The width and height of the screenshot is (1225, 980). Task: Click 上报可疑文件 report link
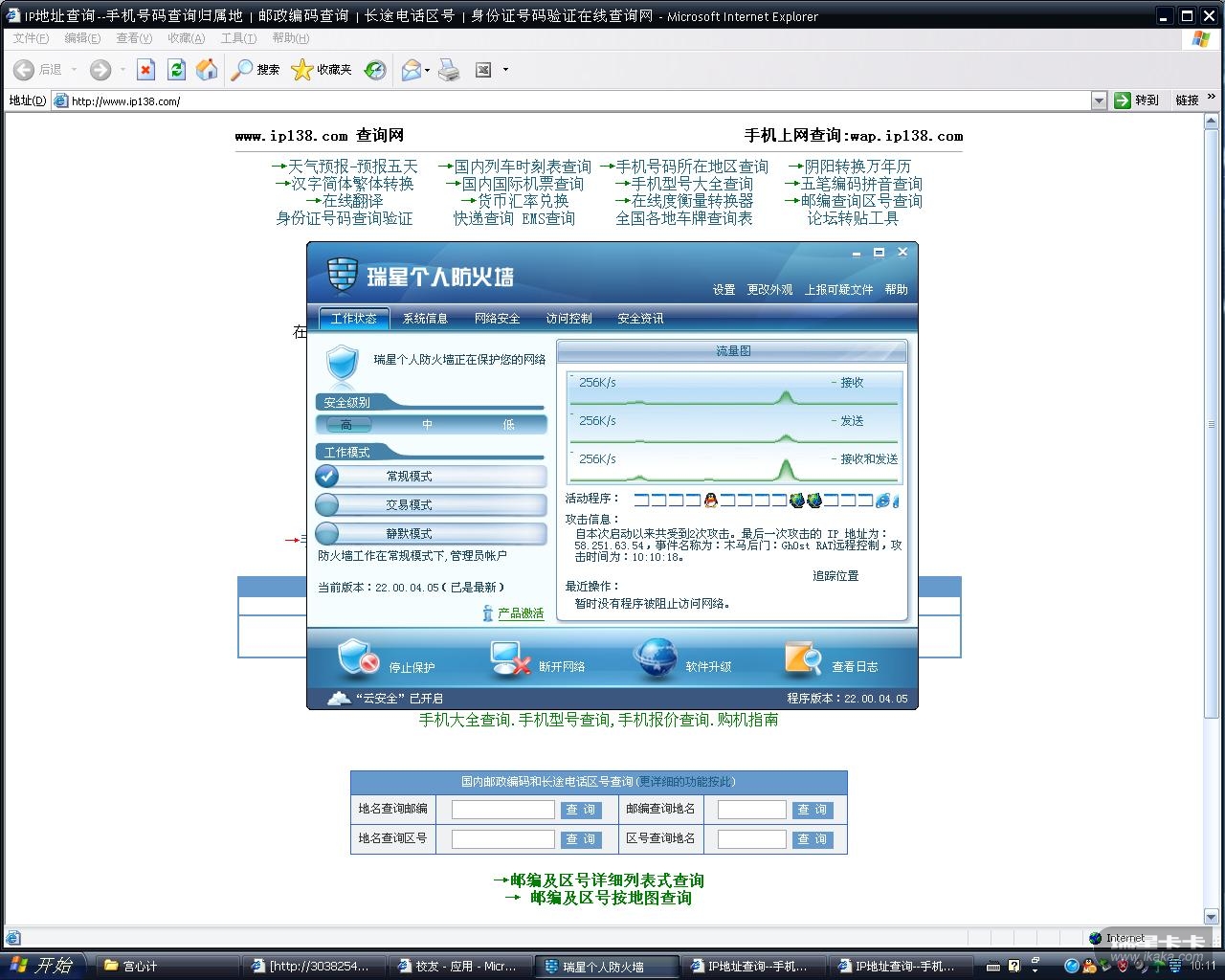point(838,290)
